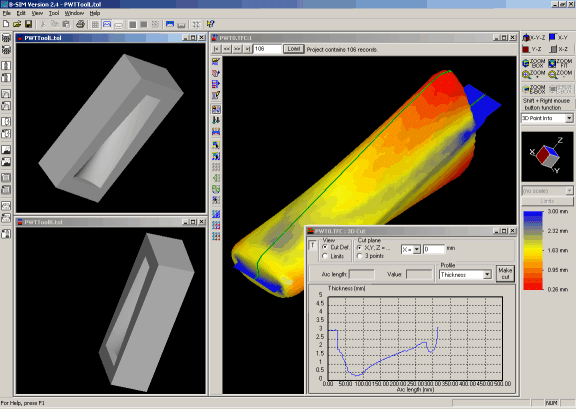Open the Window menu
576x409 pixels.
click(x=74, y=13)
